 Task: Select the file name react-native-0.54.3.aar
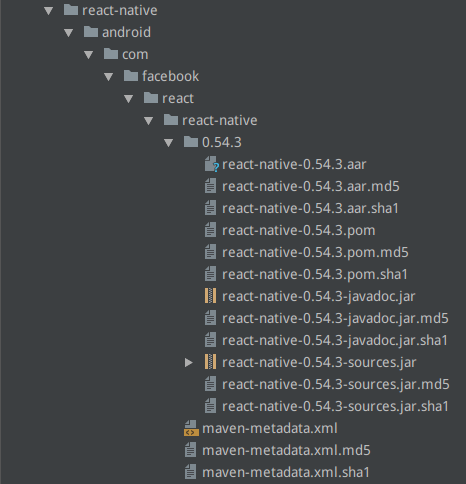pos(294,165)
